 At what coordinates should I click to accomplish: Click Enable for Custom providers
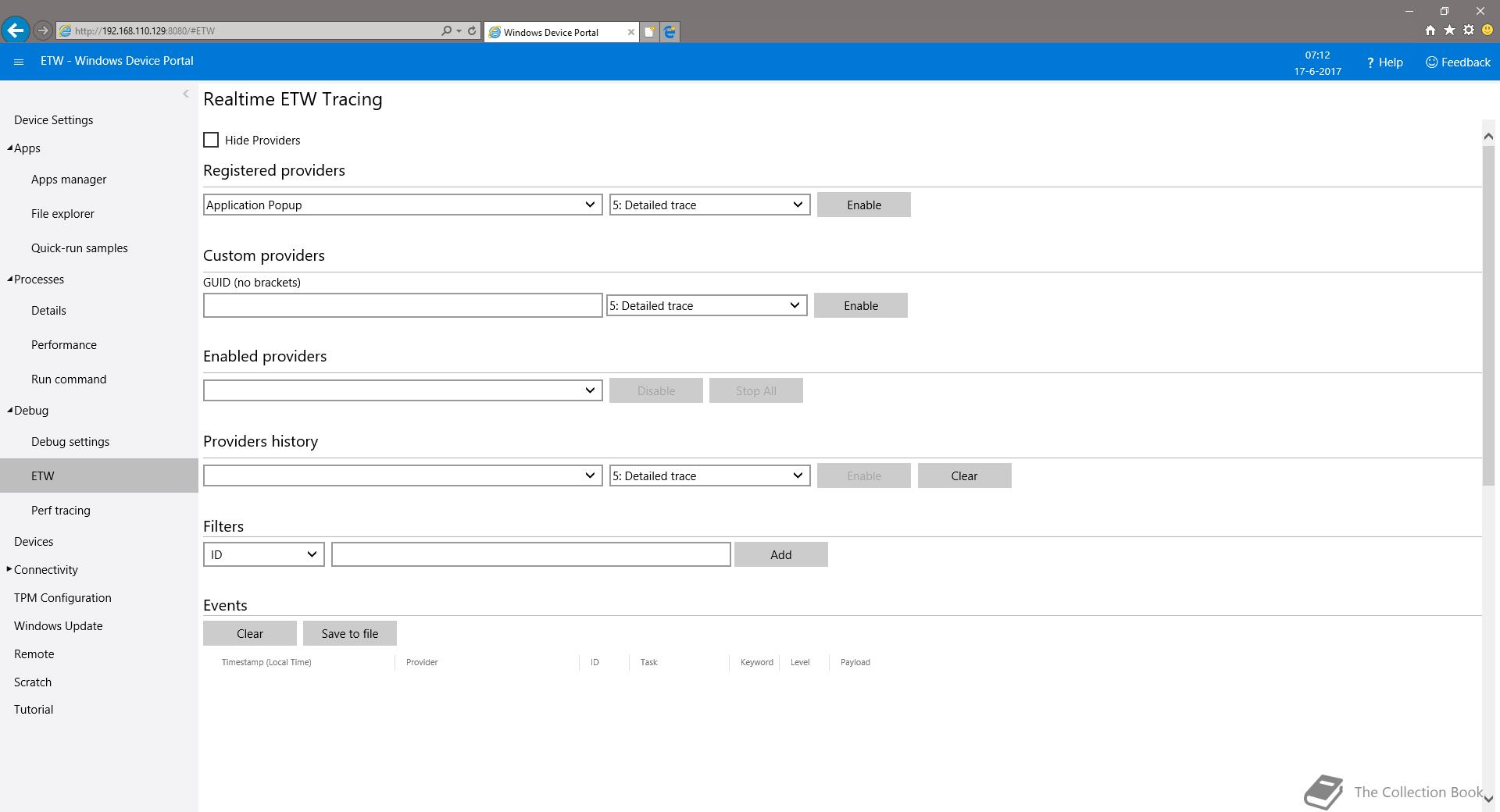(x=861, y=305)
